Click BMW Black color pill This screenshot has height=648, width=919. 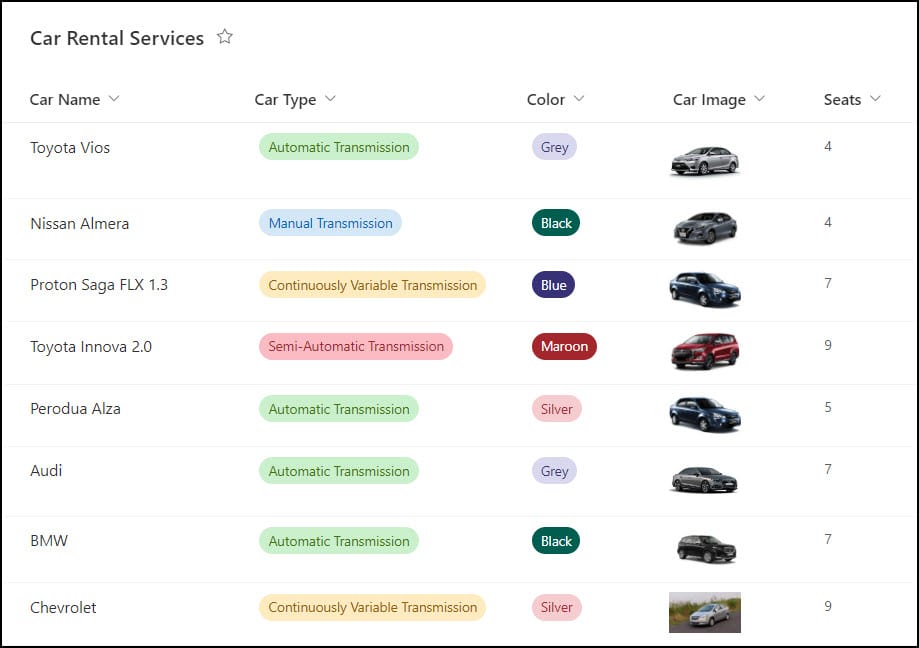tap(556, 541)
